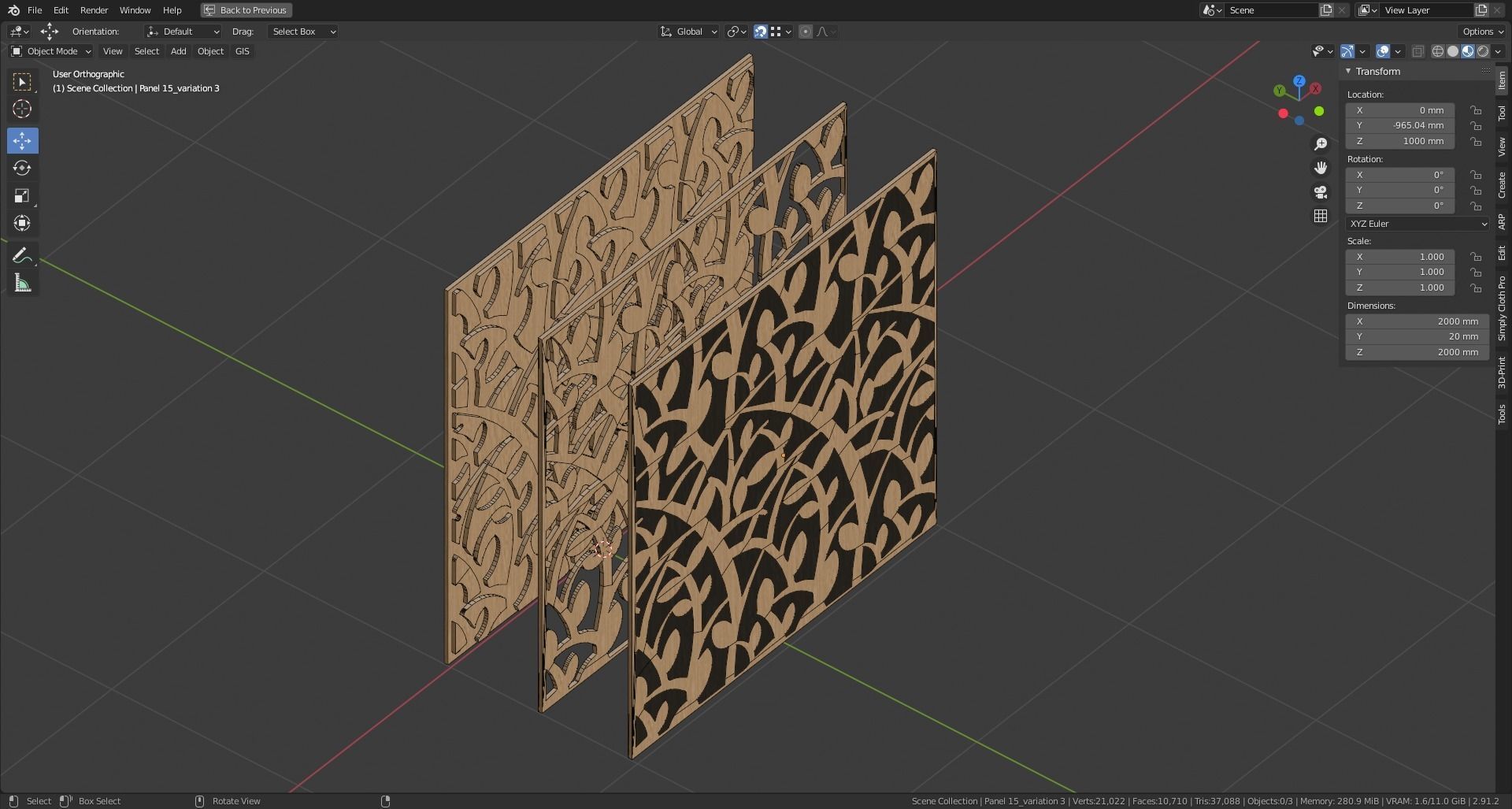
Task: Activate the 3D Cursor tool
Action: coord(22,109)
